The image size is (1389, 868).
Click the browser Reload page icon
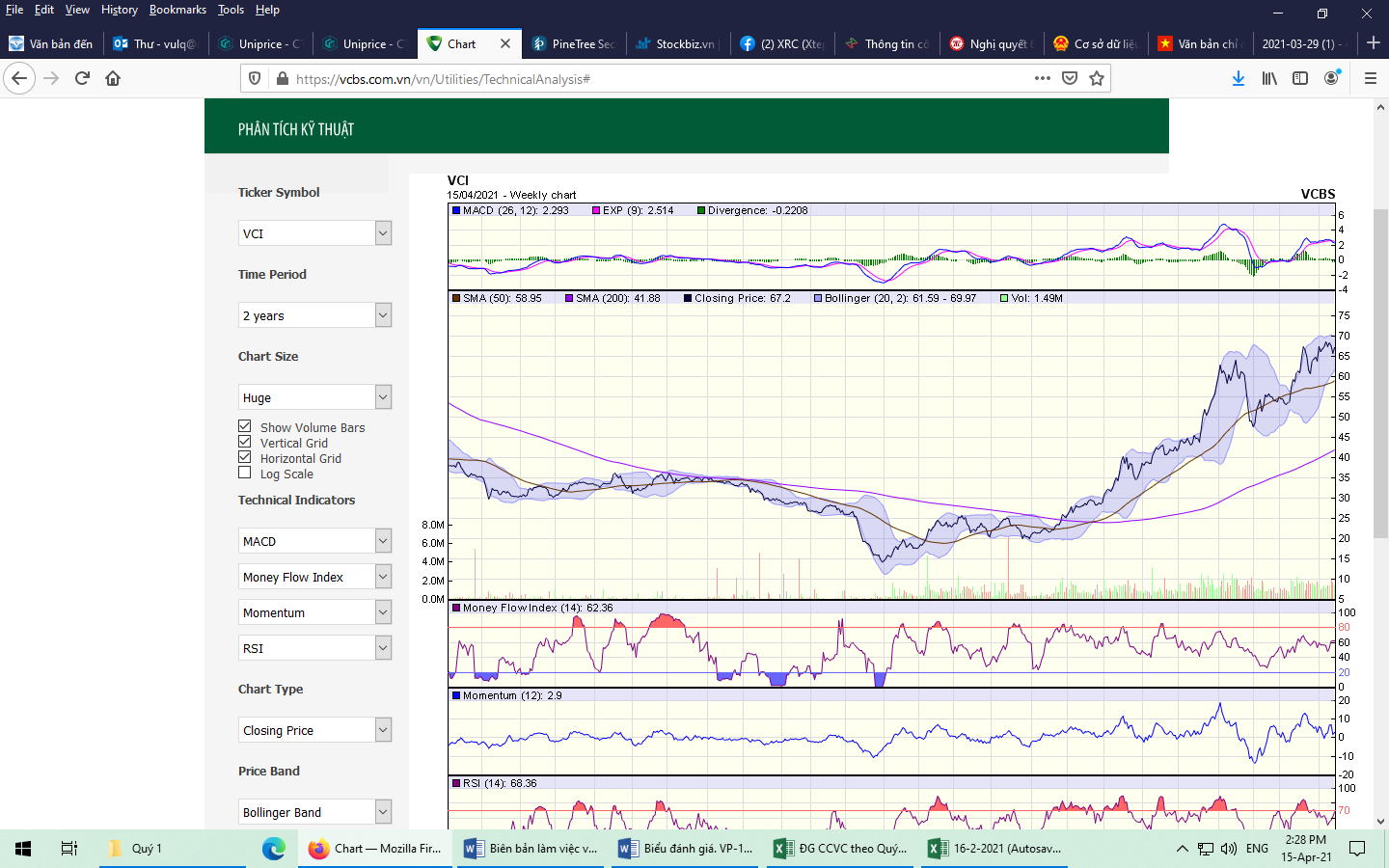click(82, 78)
